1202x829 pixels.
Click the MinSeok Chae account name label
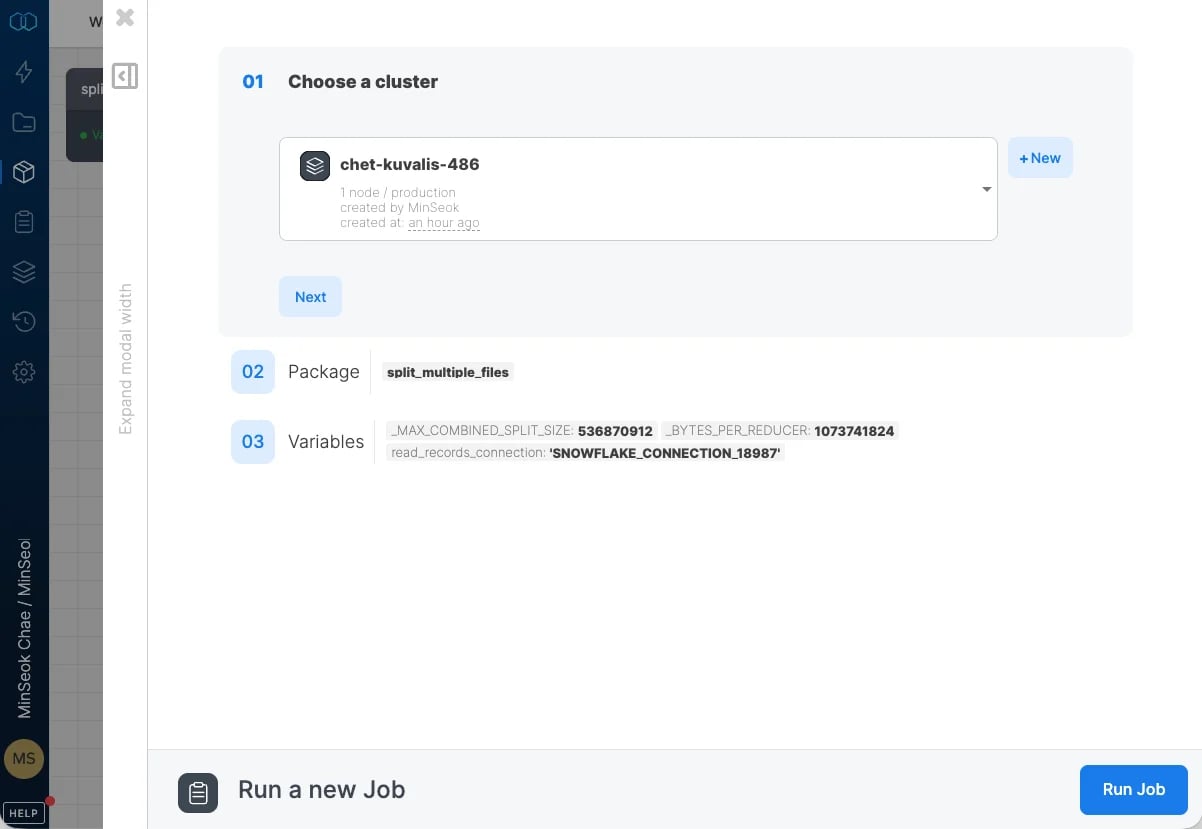(24, 629)
